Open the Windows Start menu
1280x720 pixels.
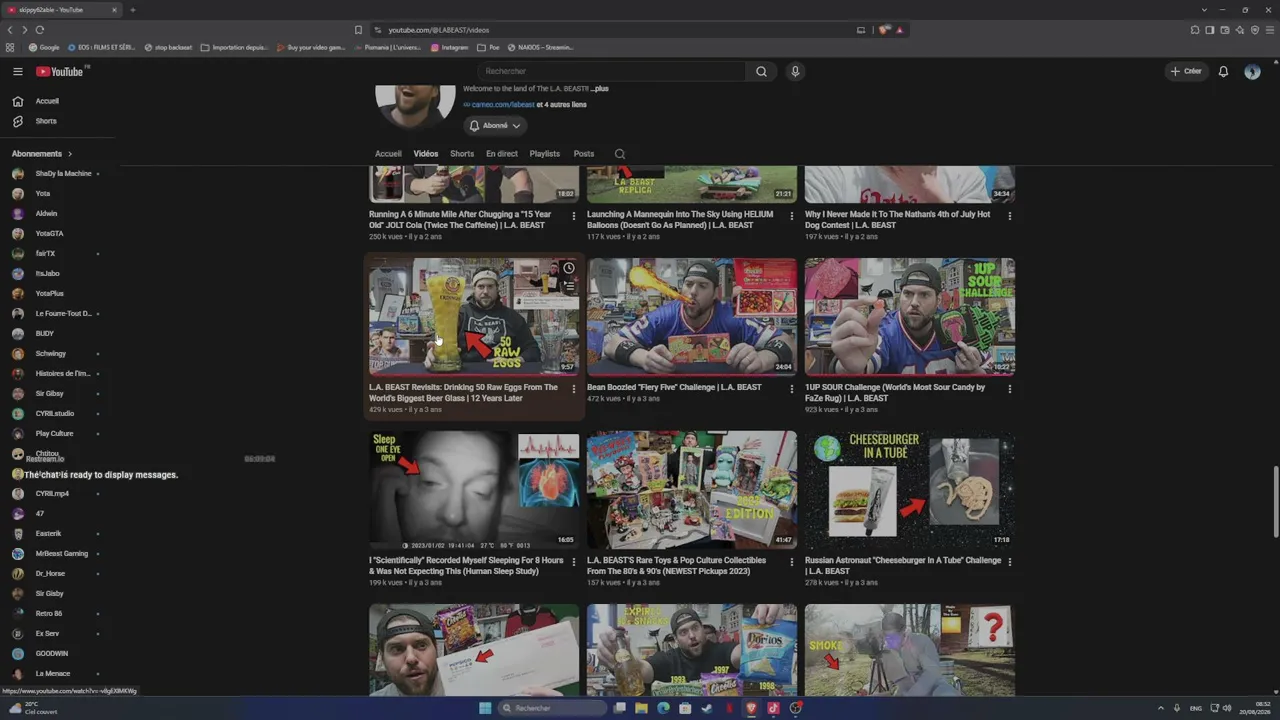point(485,708)
